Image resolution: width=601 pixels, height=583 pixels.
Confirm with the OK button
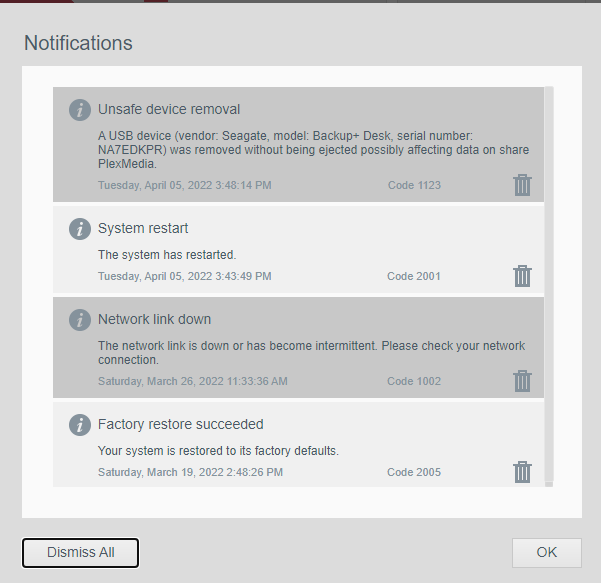tap(547, 552)
